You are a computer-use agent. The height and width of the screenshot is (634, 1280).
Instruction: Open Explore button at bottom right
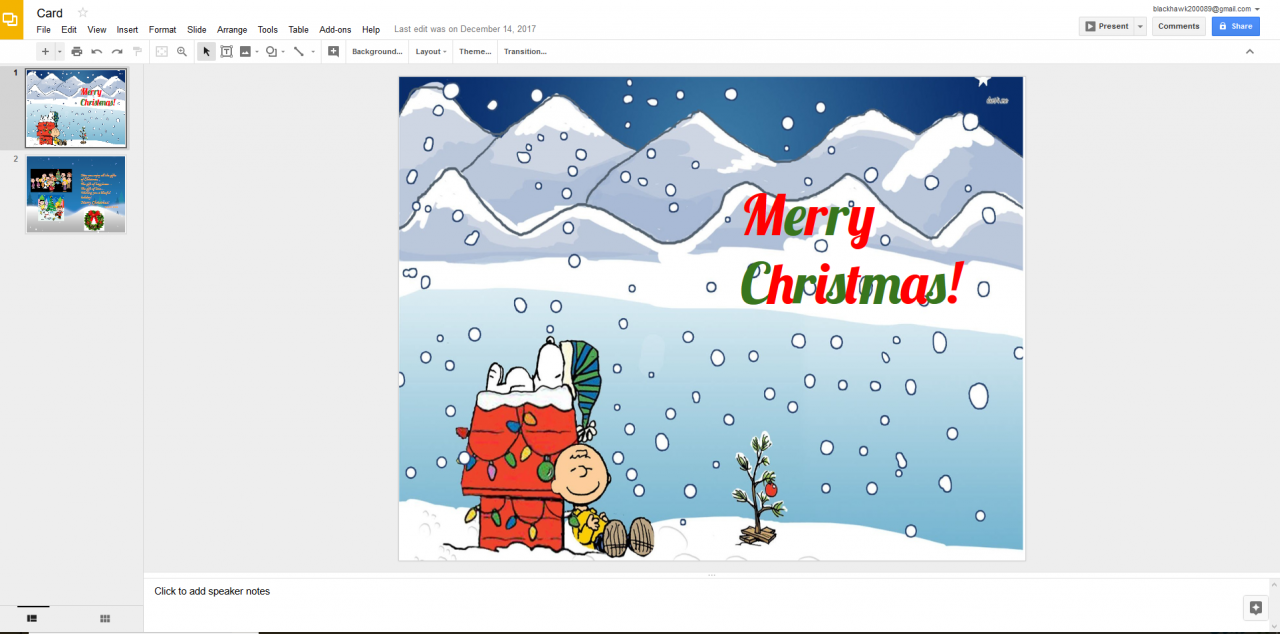coord(1256,608)
